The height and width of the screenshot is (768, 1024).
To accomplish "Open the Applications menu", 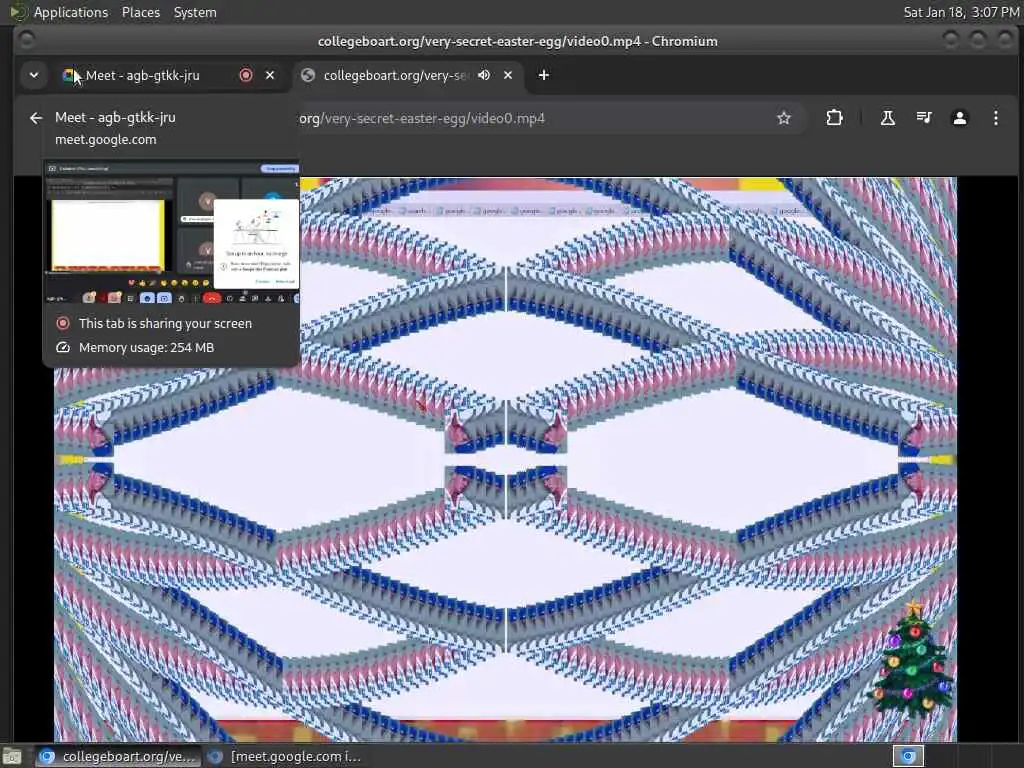I will [71, 12].
